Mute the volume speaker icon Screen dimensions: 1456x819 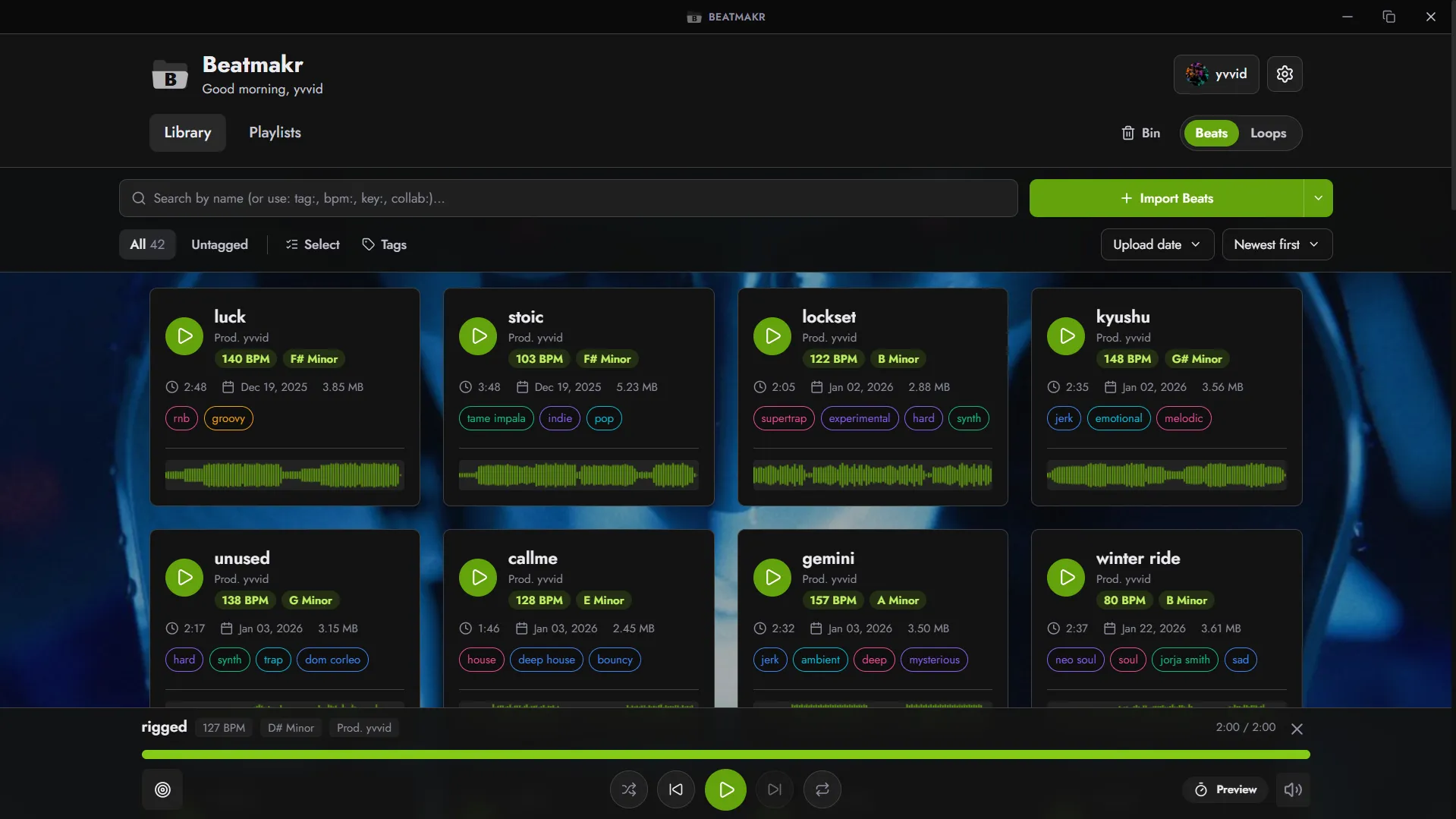[x=1293, y=789]
